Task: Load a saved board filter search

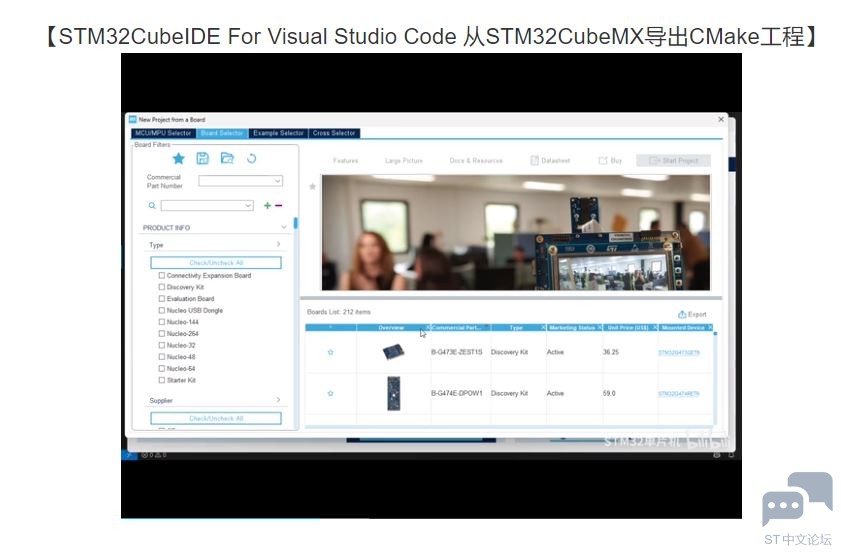Action: [227, 158]
